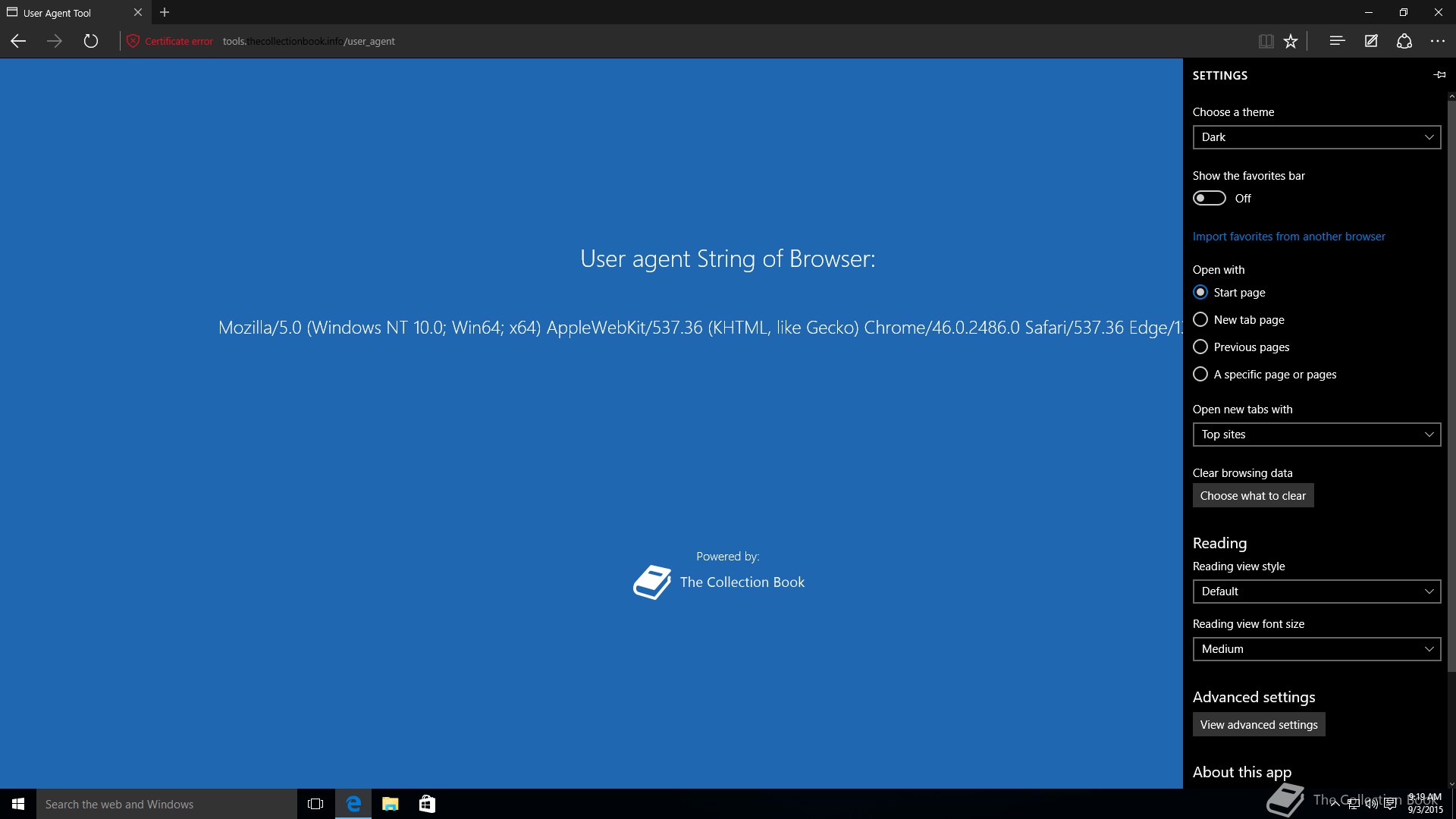Click the Edge taskbar icon

click(x=353, y=804)
